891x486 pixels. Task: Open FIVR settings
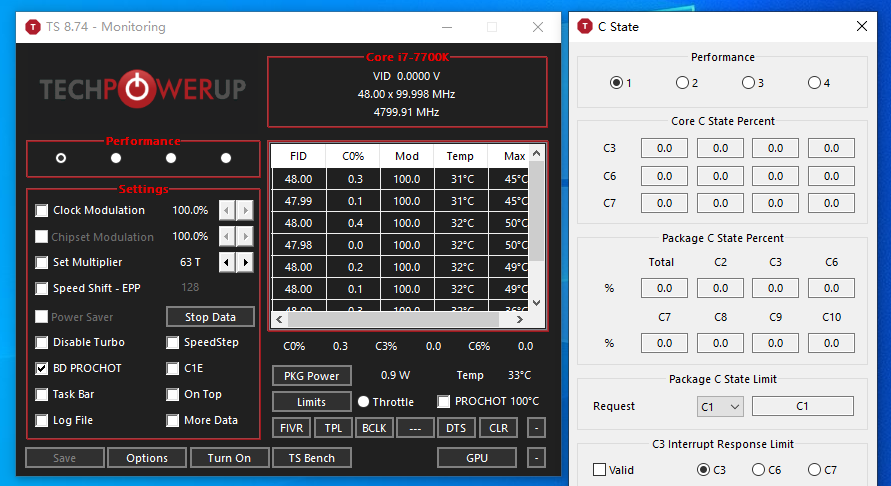(x=292, y=428)
